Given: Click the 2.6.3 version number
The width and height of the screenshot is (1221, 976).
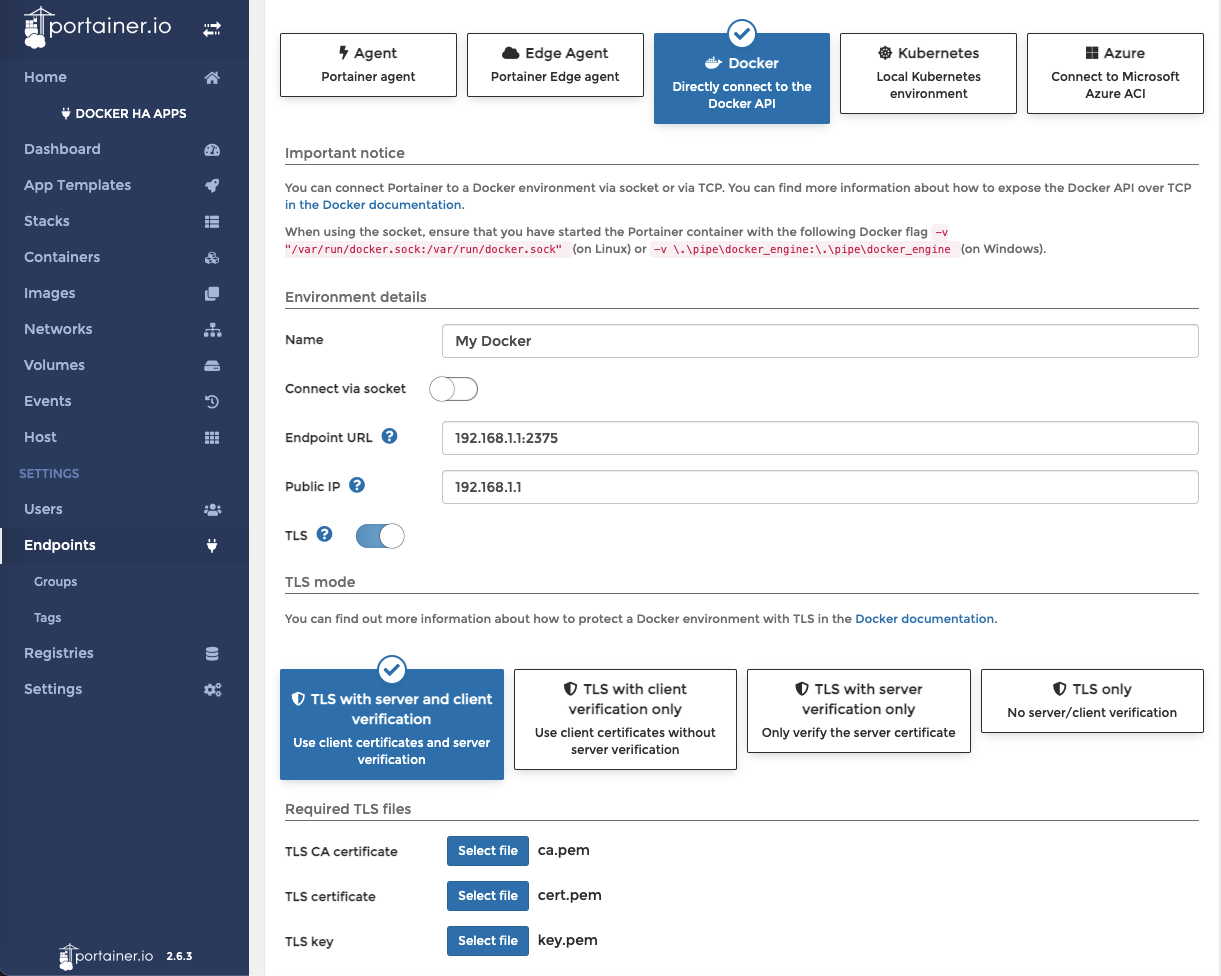Looking at the screenshot, I should [x=179, y=957].
